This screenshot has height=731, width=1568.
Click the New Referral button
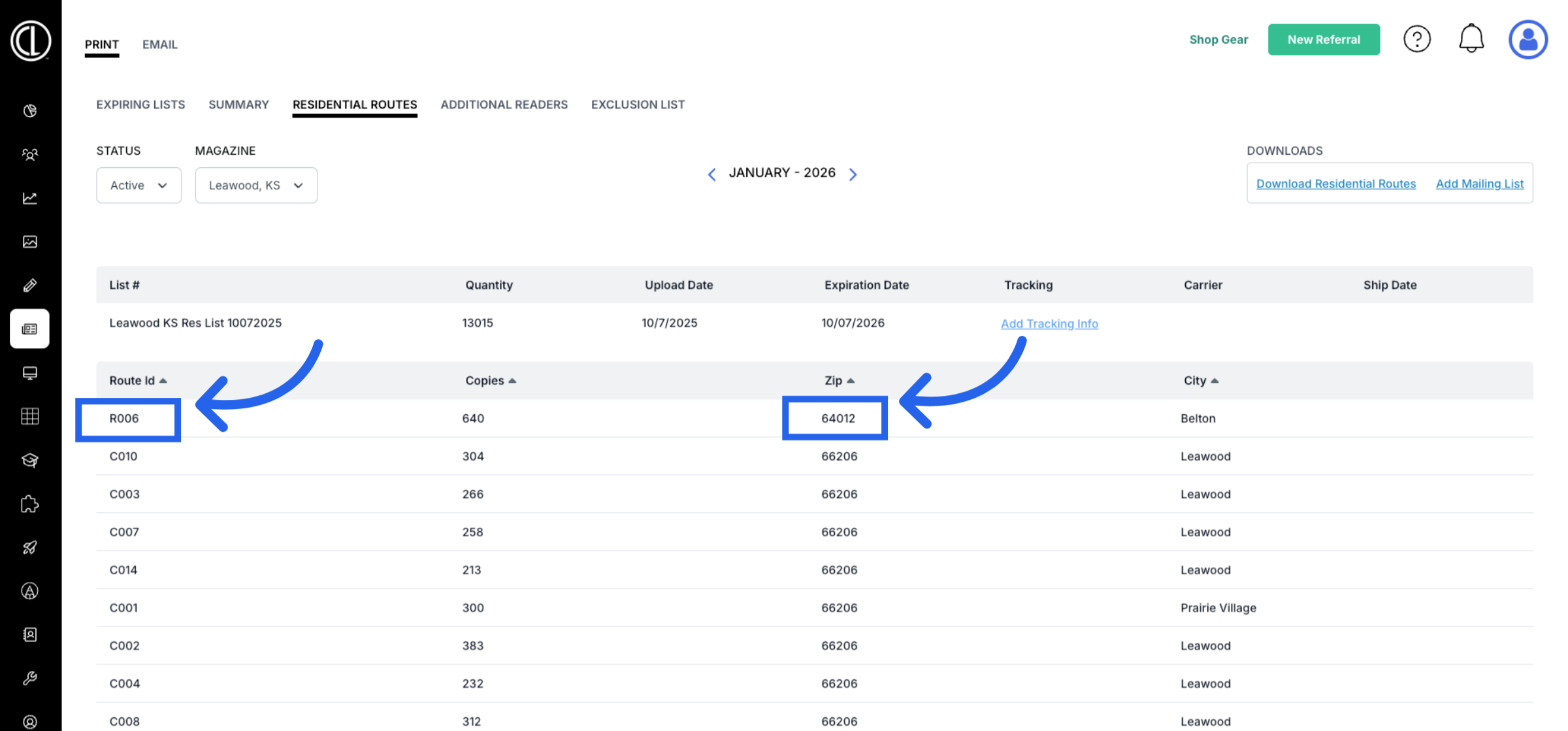(x=1323, y=40)
